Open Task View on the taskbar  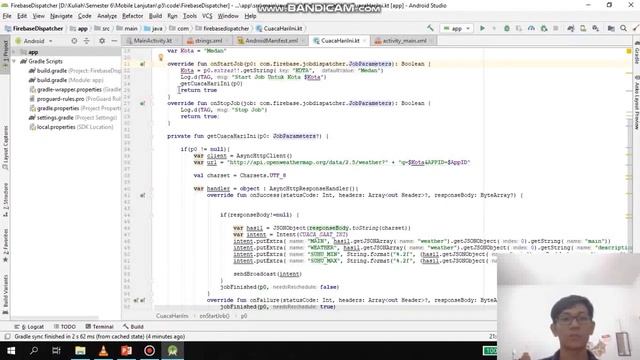pos(56,350)
